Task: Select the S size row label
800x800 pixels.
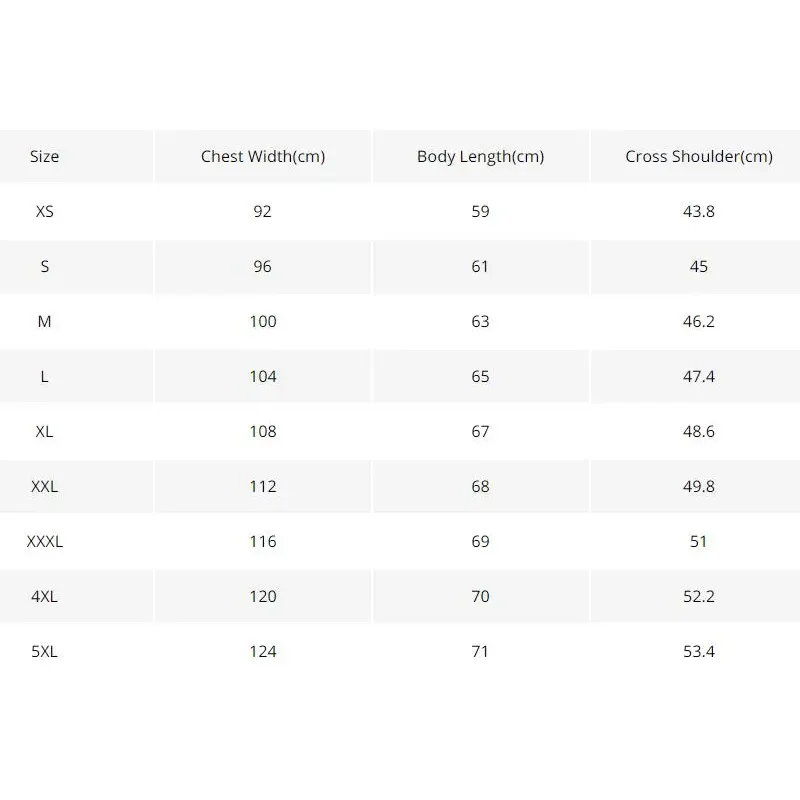Action: point(44,266)
